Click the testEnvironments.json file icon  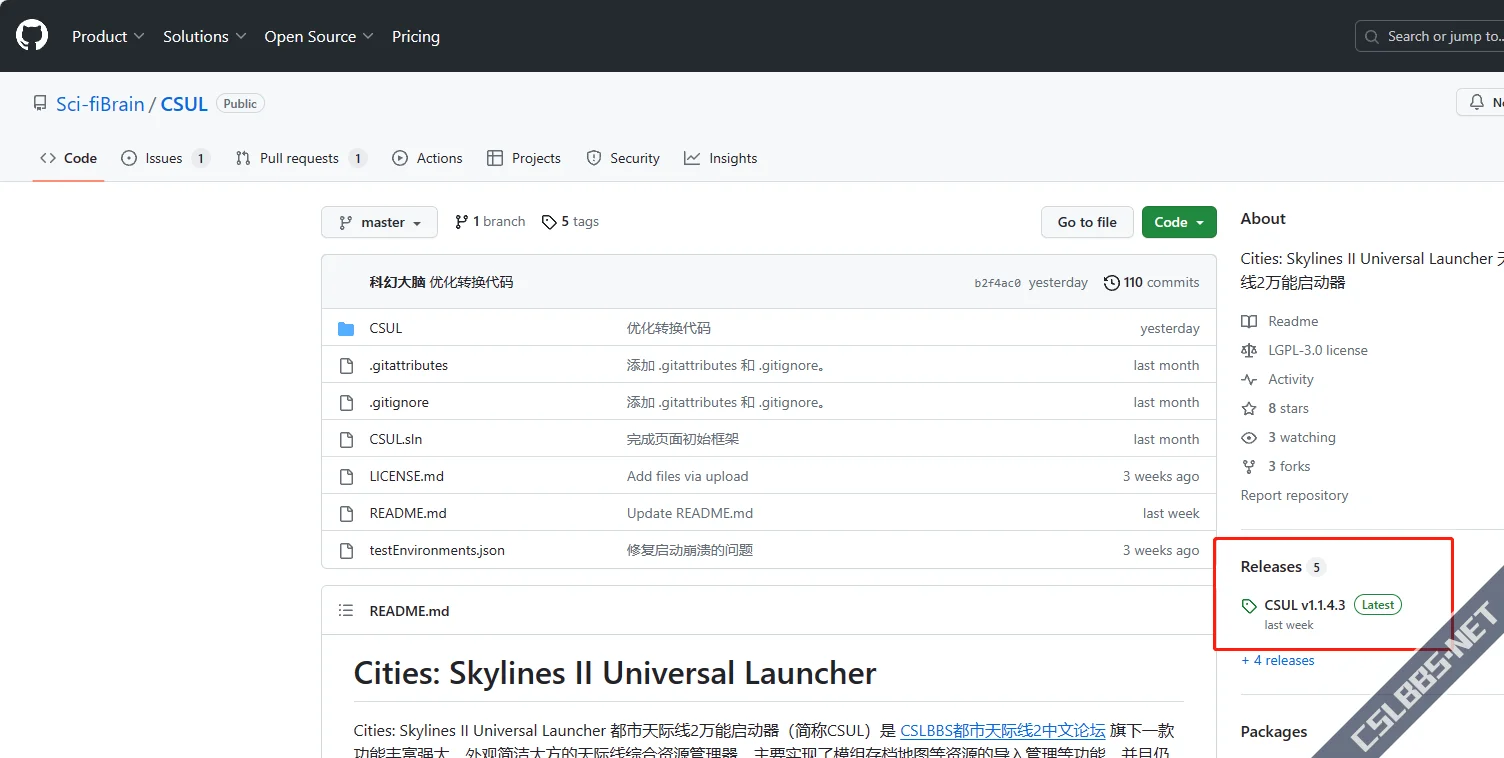tap(346, 550)
